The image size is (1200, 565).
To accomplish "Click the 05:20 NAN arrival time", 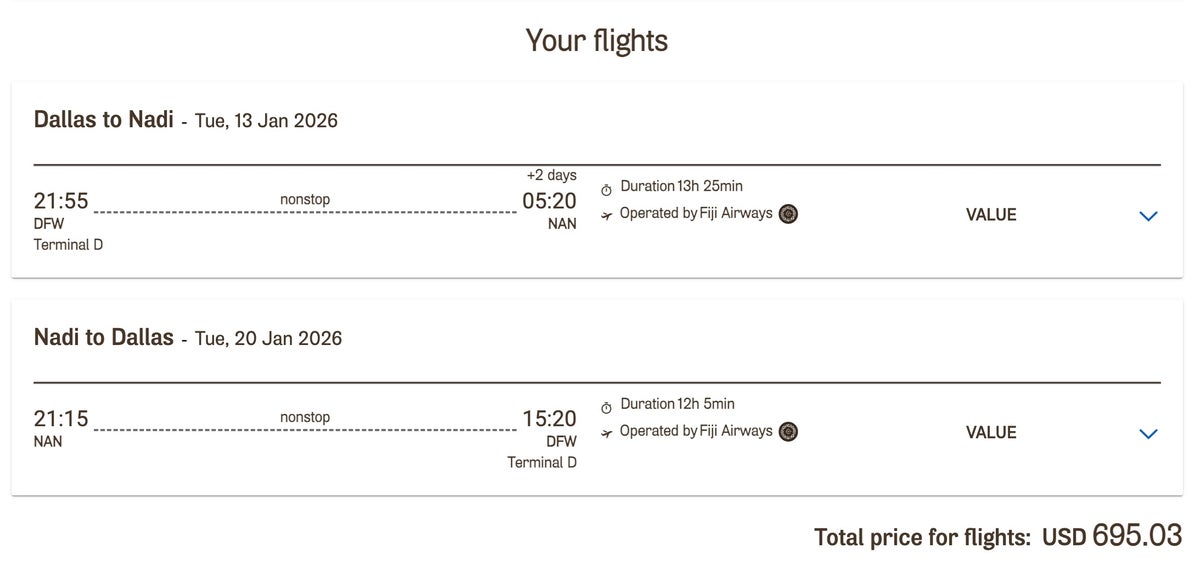I will coord(549,202).
